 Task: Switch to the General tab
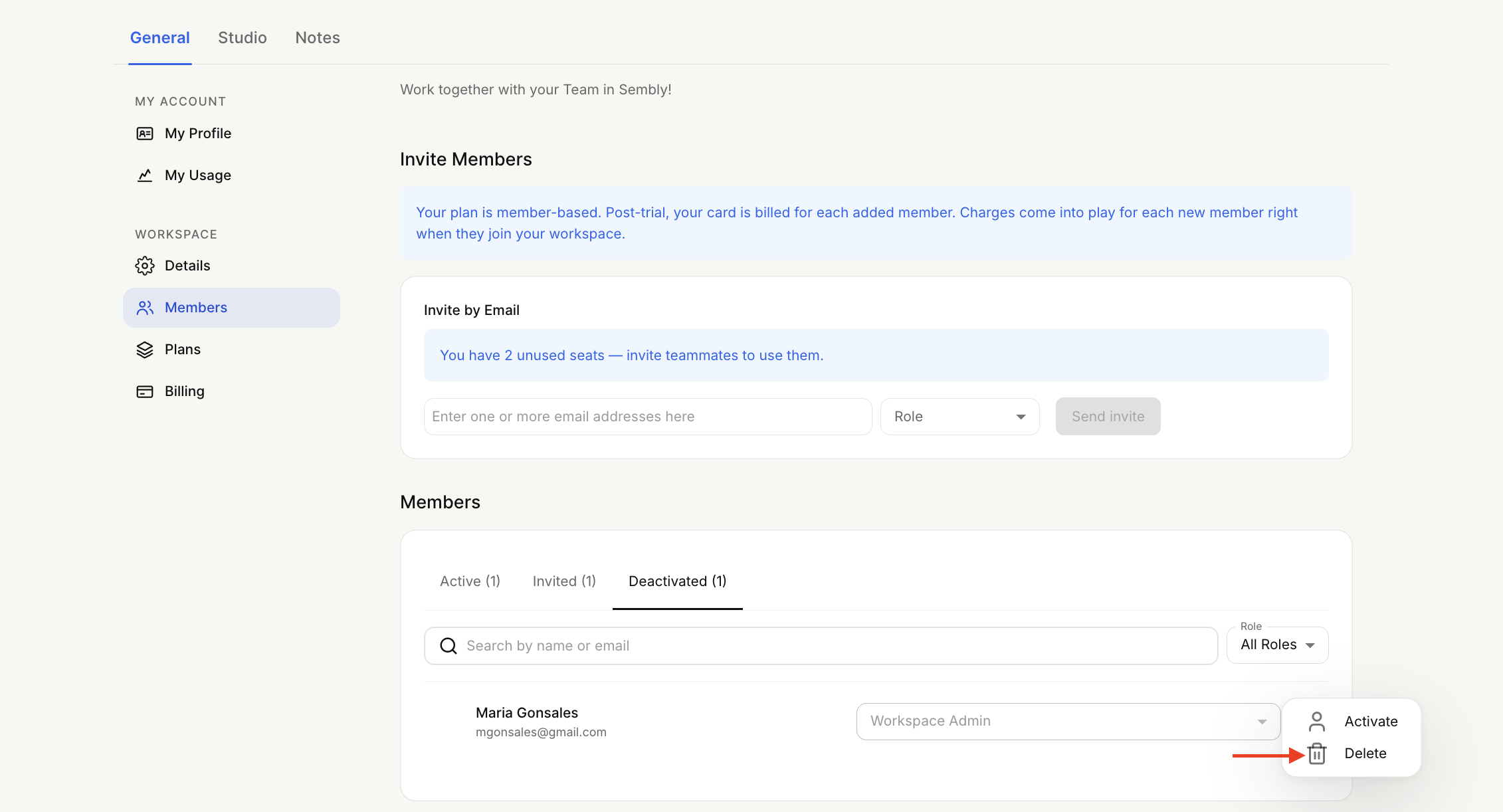tap(160, 38)
